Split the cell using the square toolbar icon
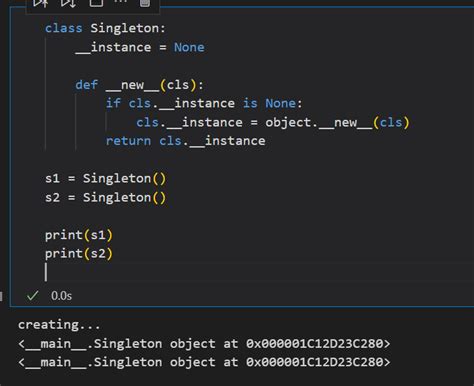 (x=96, y=3)
